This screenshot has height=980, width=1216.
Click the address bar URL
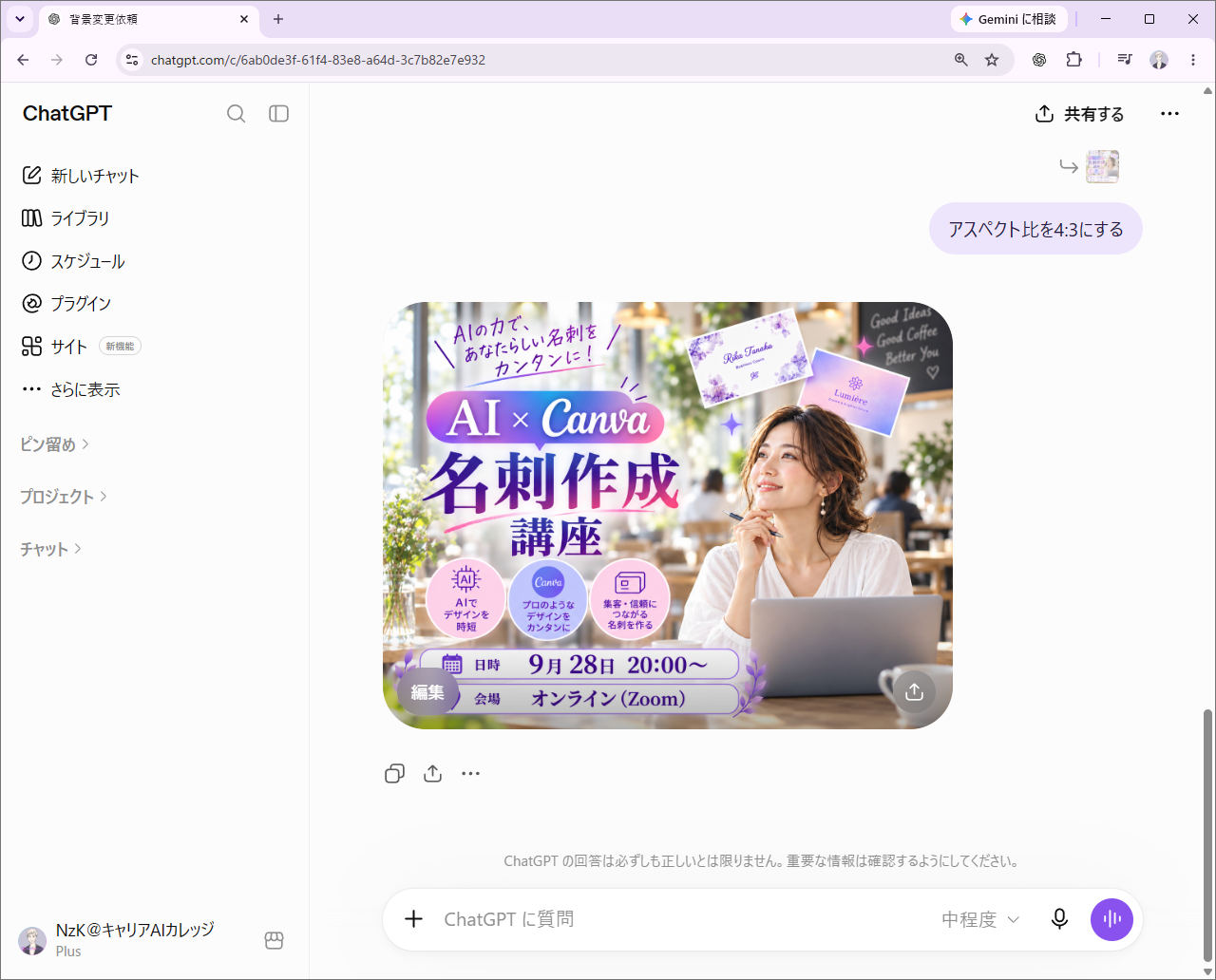coord(318,60)
